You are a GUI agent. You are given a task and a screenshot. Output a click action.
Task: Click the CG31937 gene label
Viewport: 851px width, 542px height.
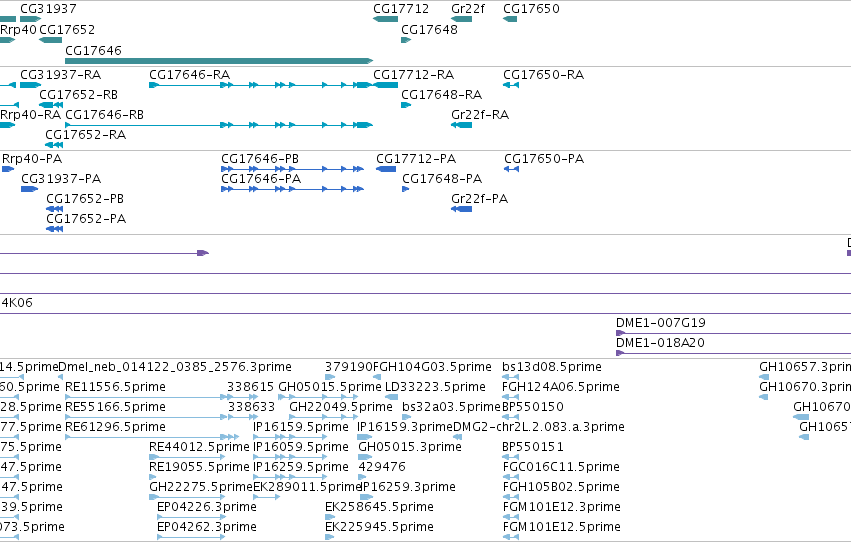point(48,9)
